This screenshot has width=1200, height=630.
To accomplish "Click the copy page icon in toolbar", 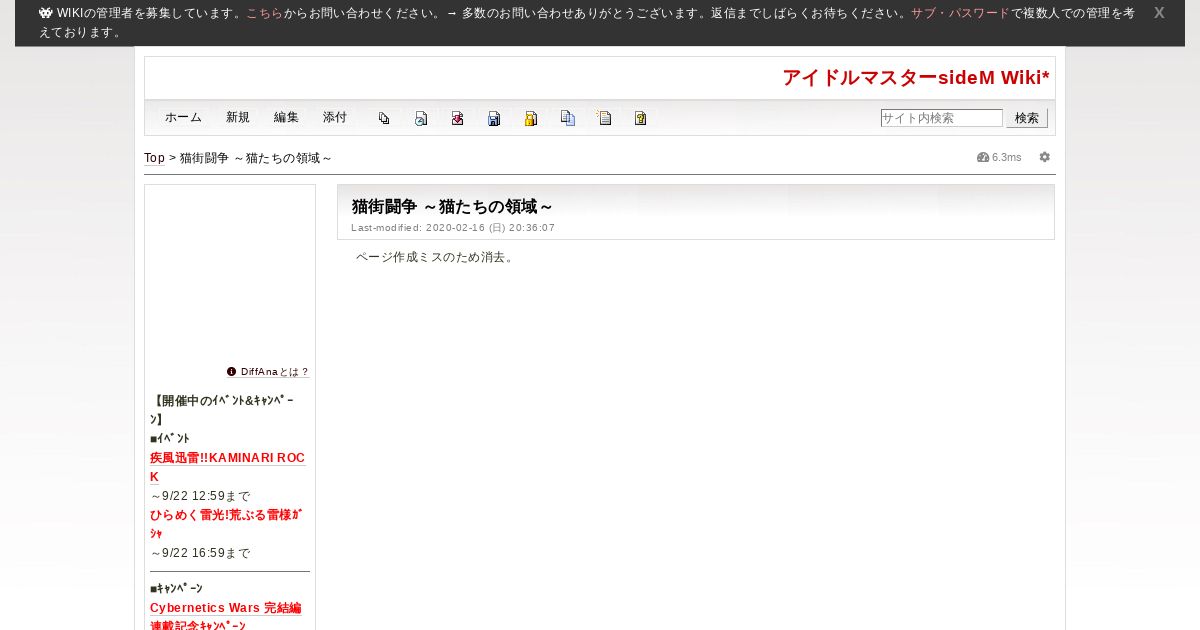I will tap(384, 118).
